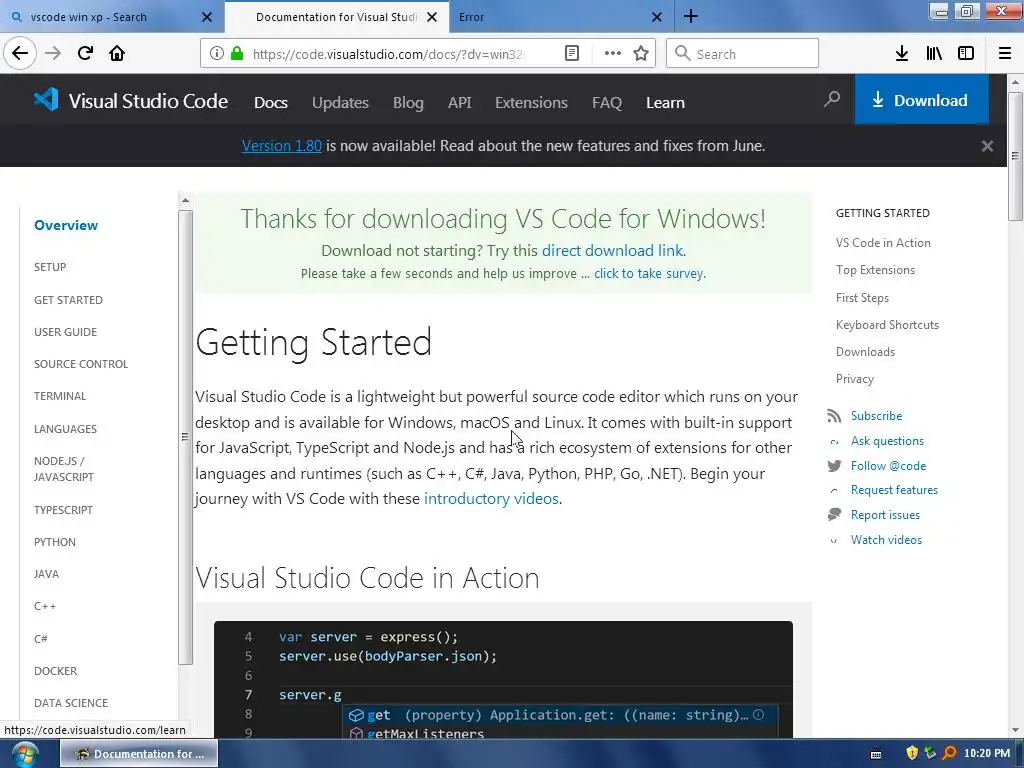1024x768 pixels.
Task: Click the browser Search input field
Action: 742,54
